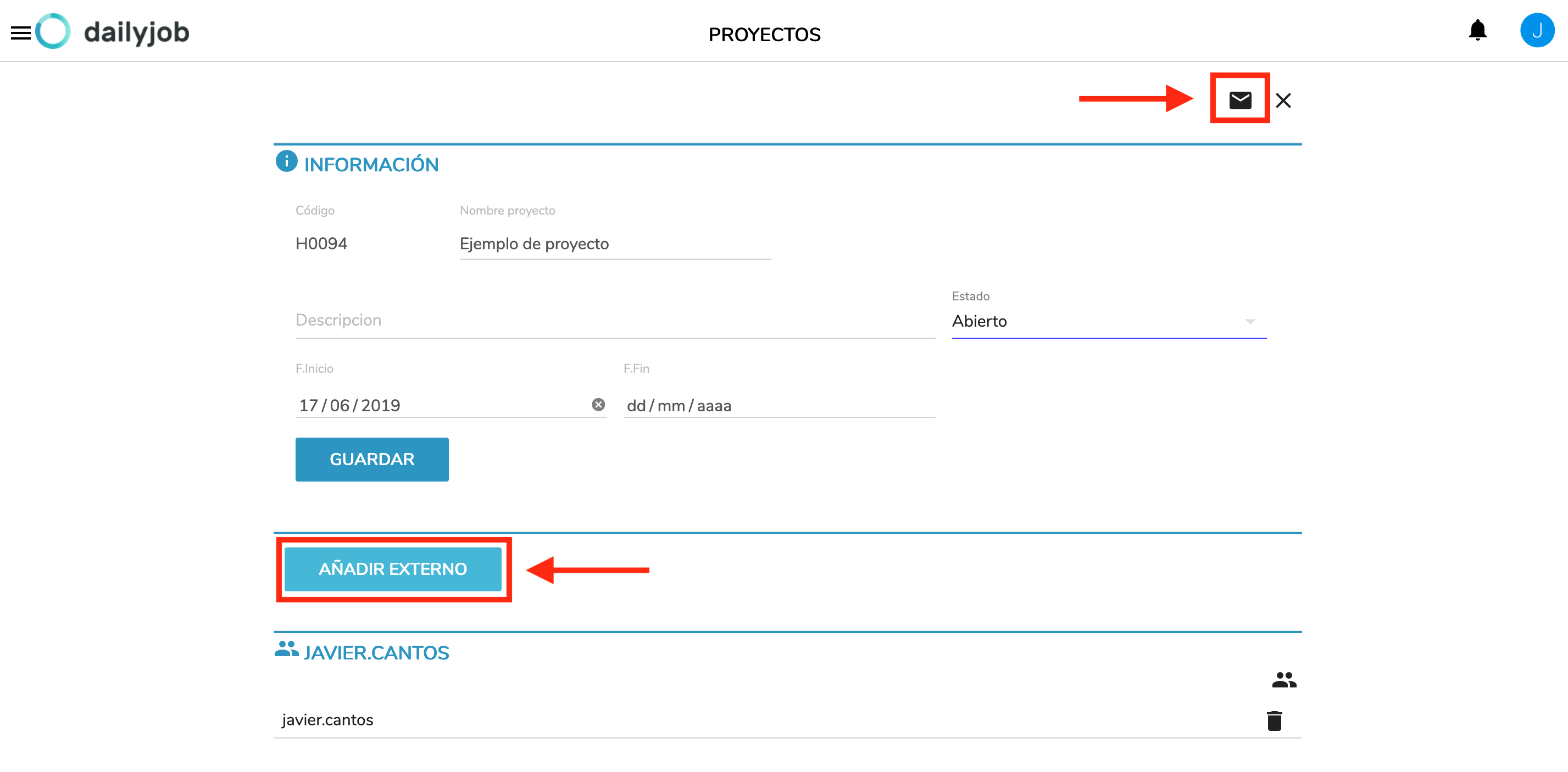Image resolution: width=1568 pixels, height=772 pixels.
Task: Open the hamburger navigation menu
Action: pos(21,33)
